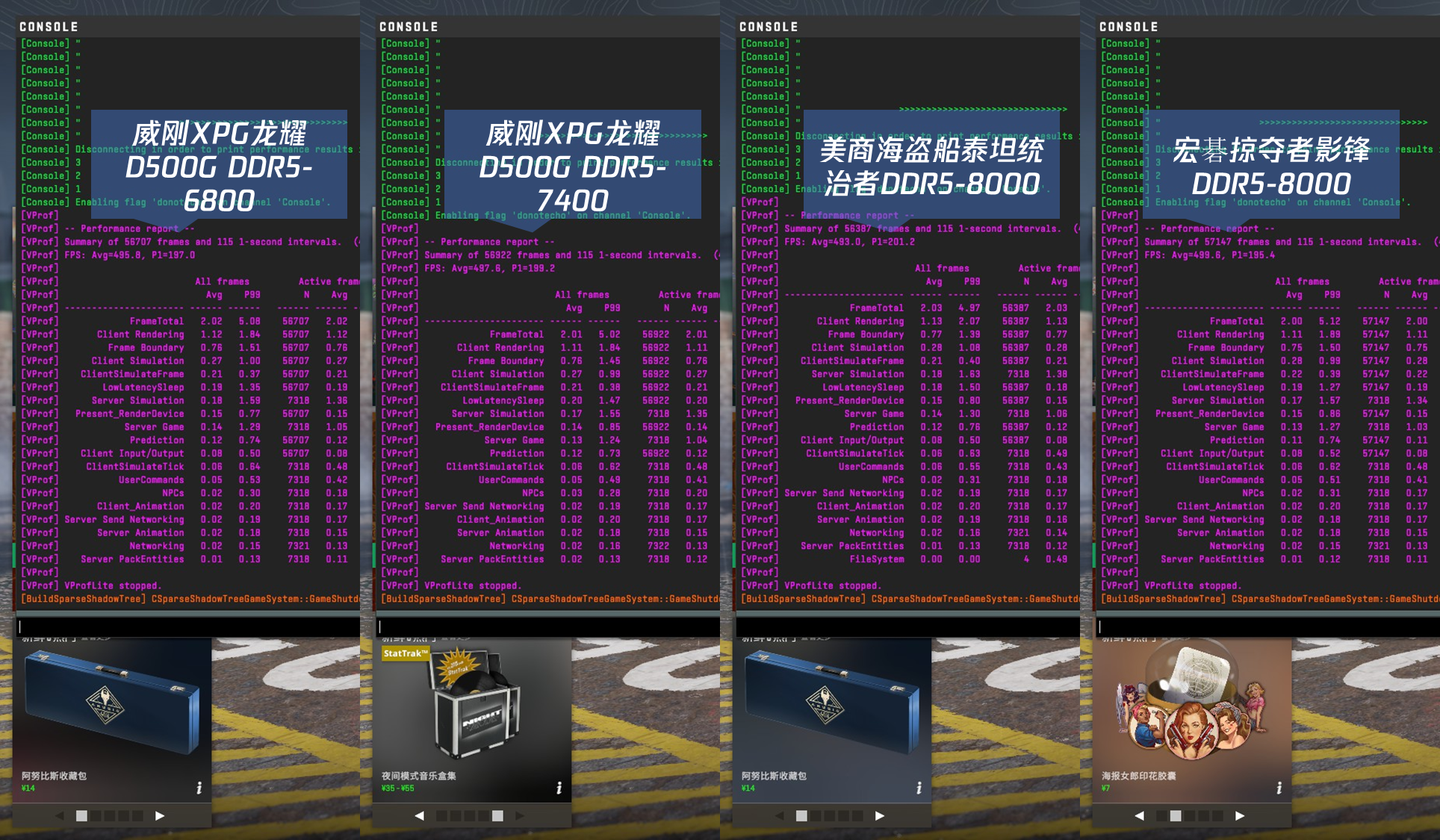Click the CONSOLE title of the 宏碁掠夺者 panel
This screenshot has height=840, width=1440.
point(1129,27)
